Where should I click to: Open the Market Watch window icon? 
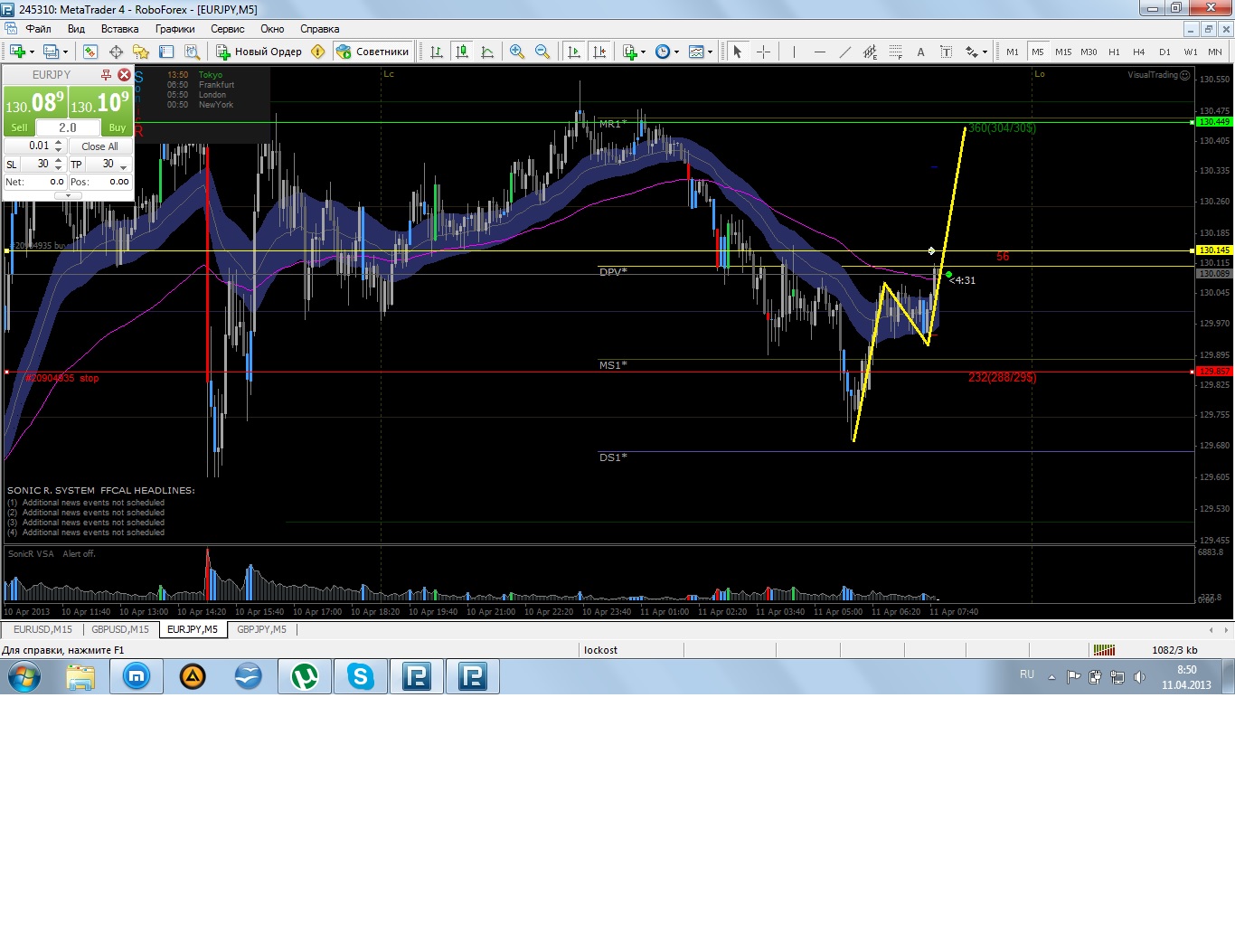click(90, 52)
